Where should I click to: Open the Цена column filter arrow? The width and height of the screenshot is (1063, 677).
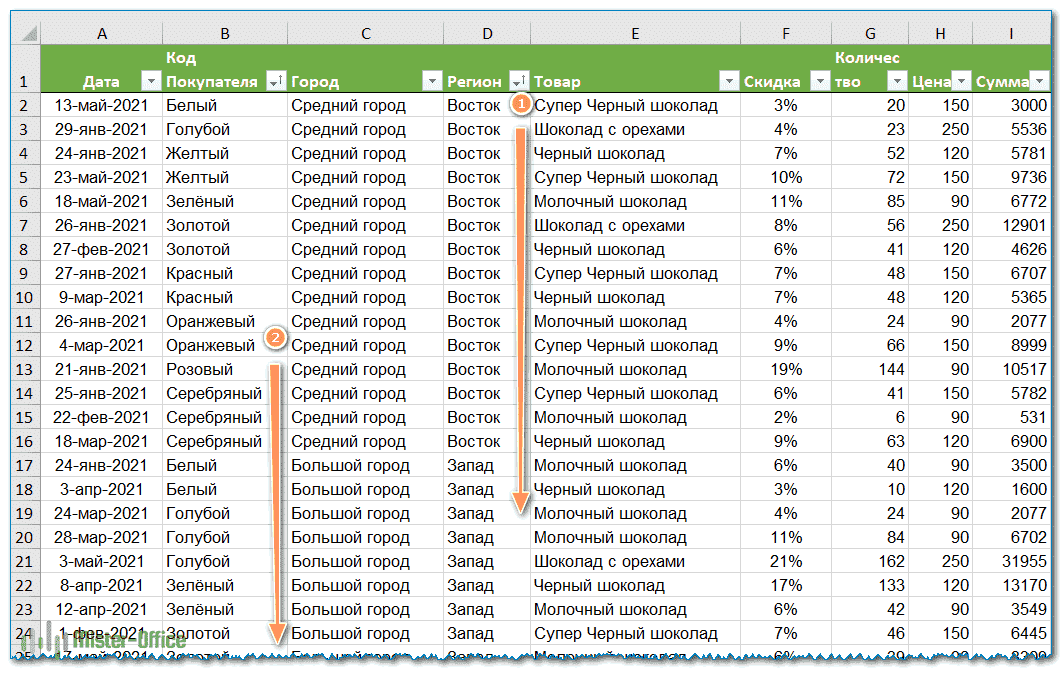pos(960,82)
